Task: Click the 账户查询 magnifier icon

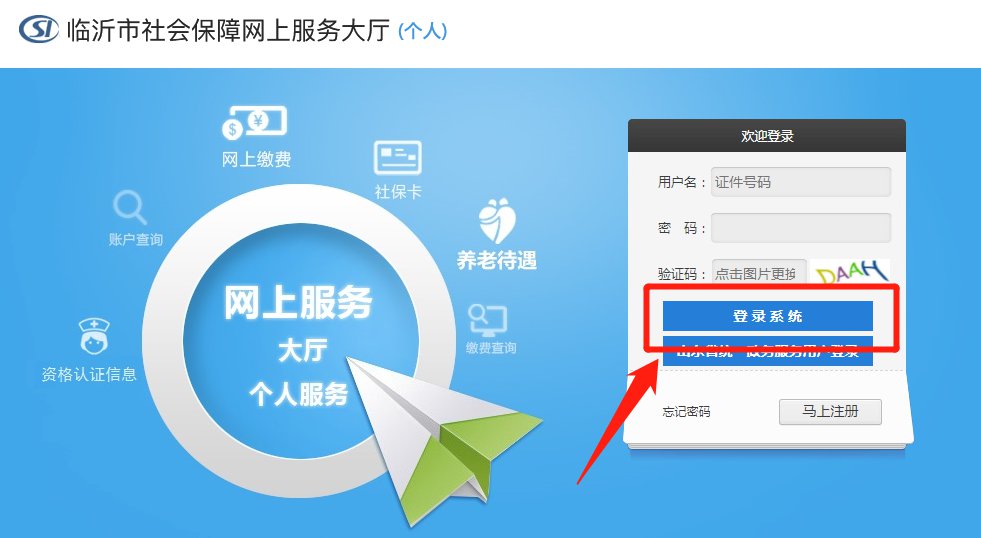Action: click(130, 208)
